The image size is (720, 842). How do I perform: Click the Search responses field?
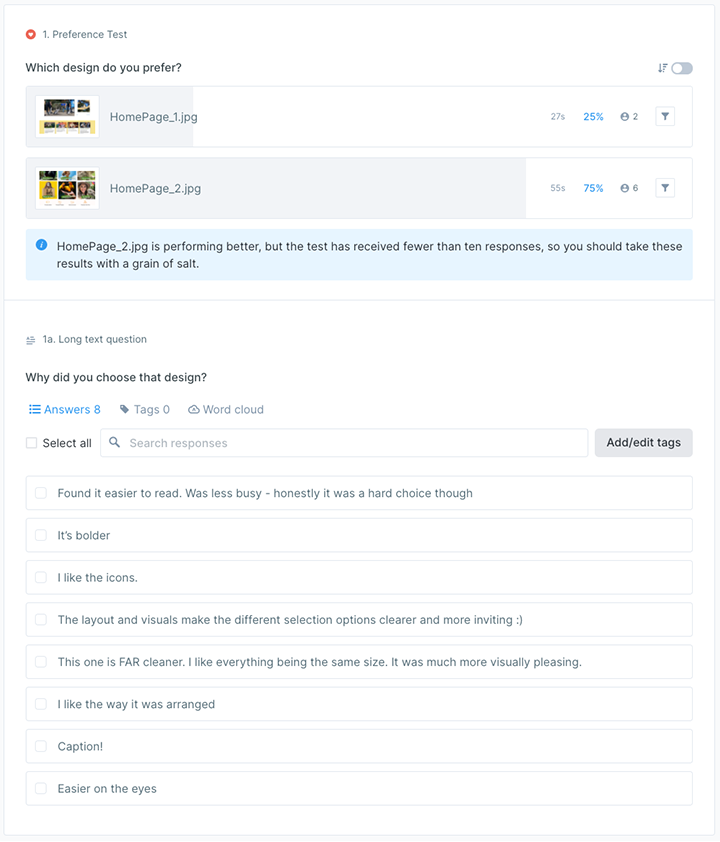[x=344, y=442]
